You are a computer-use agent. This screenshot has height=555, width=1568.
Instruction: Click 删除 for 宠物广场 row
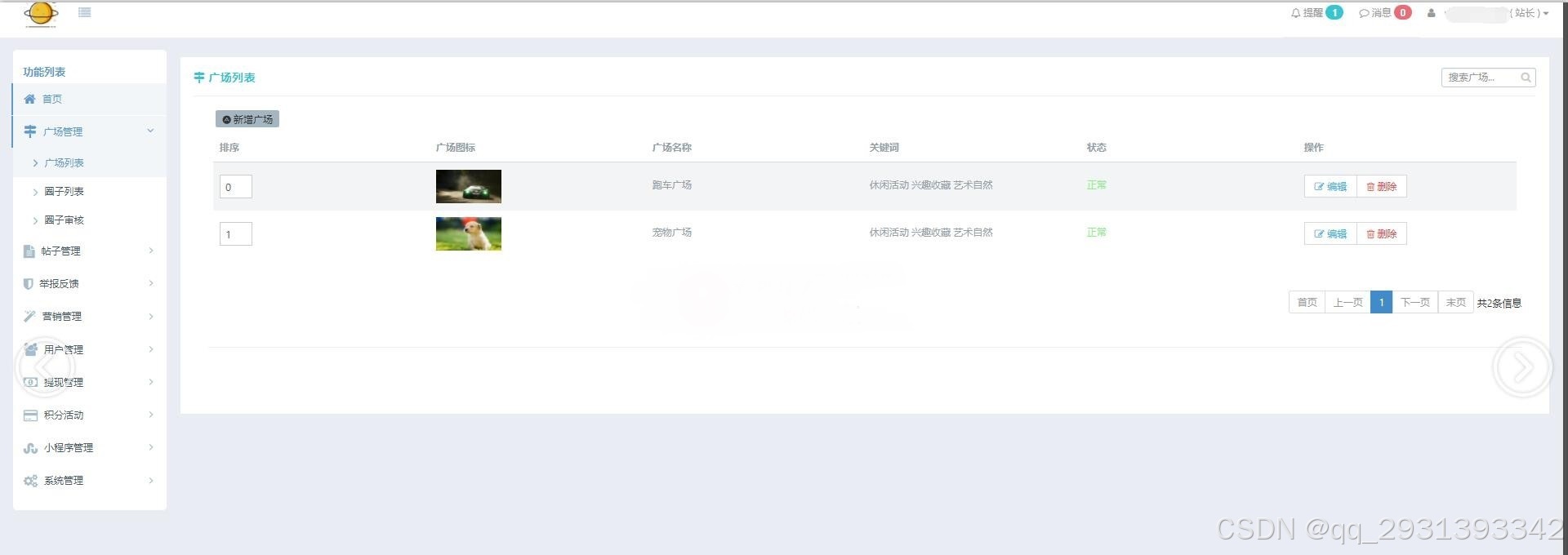coord(1381,234)
